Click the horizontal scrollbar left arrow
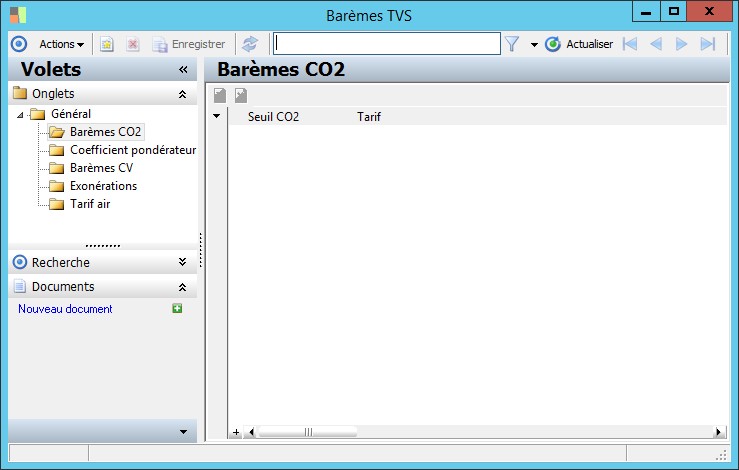The width and height of the screenshot is (739, 470). click(251, 432)
